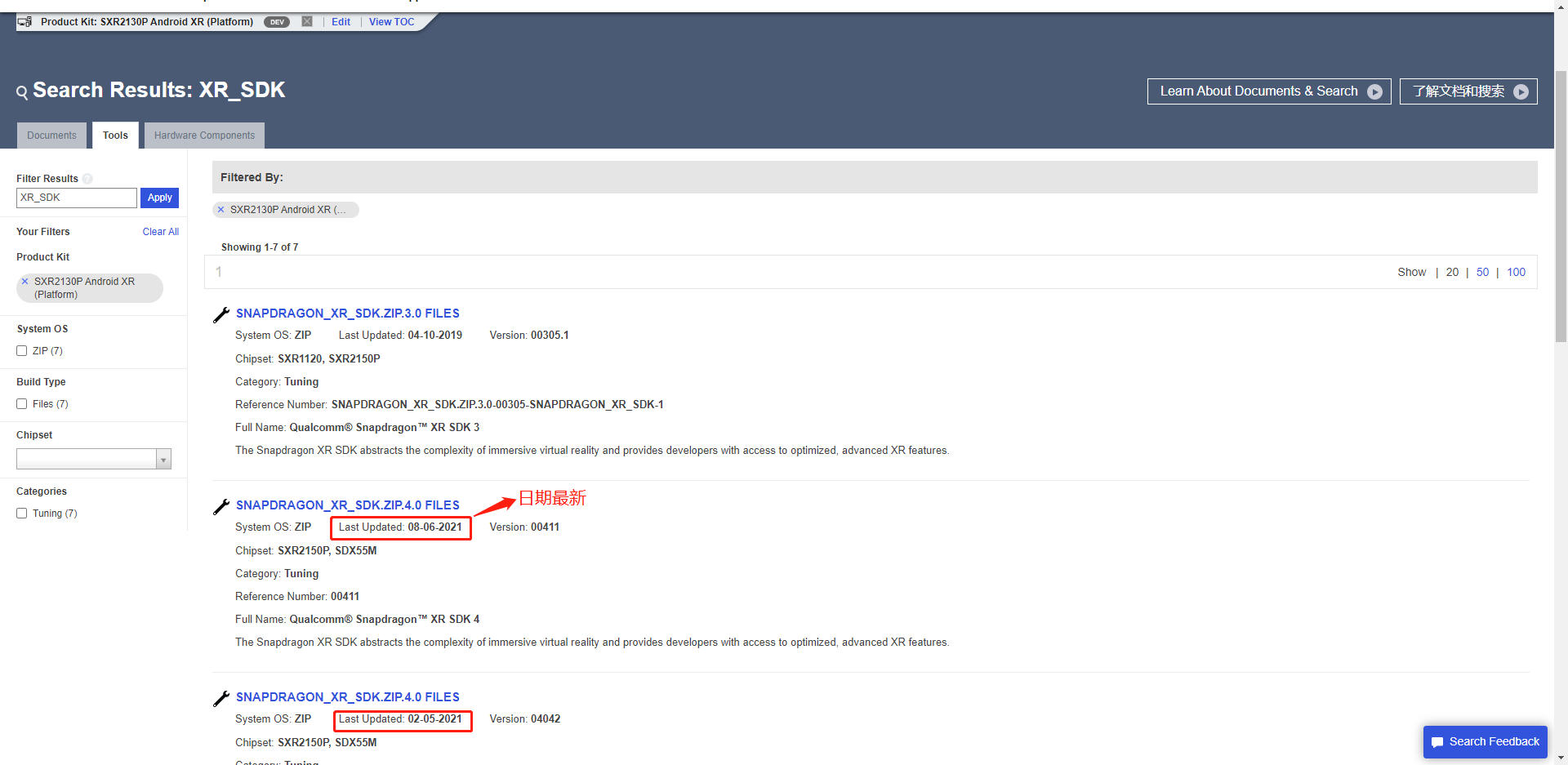Click 'Showing 1-7 of 7' text
Screen dimensions: 1568x765
coord(260,247)
